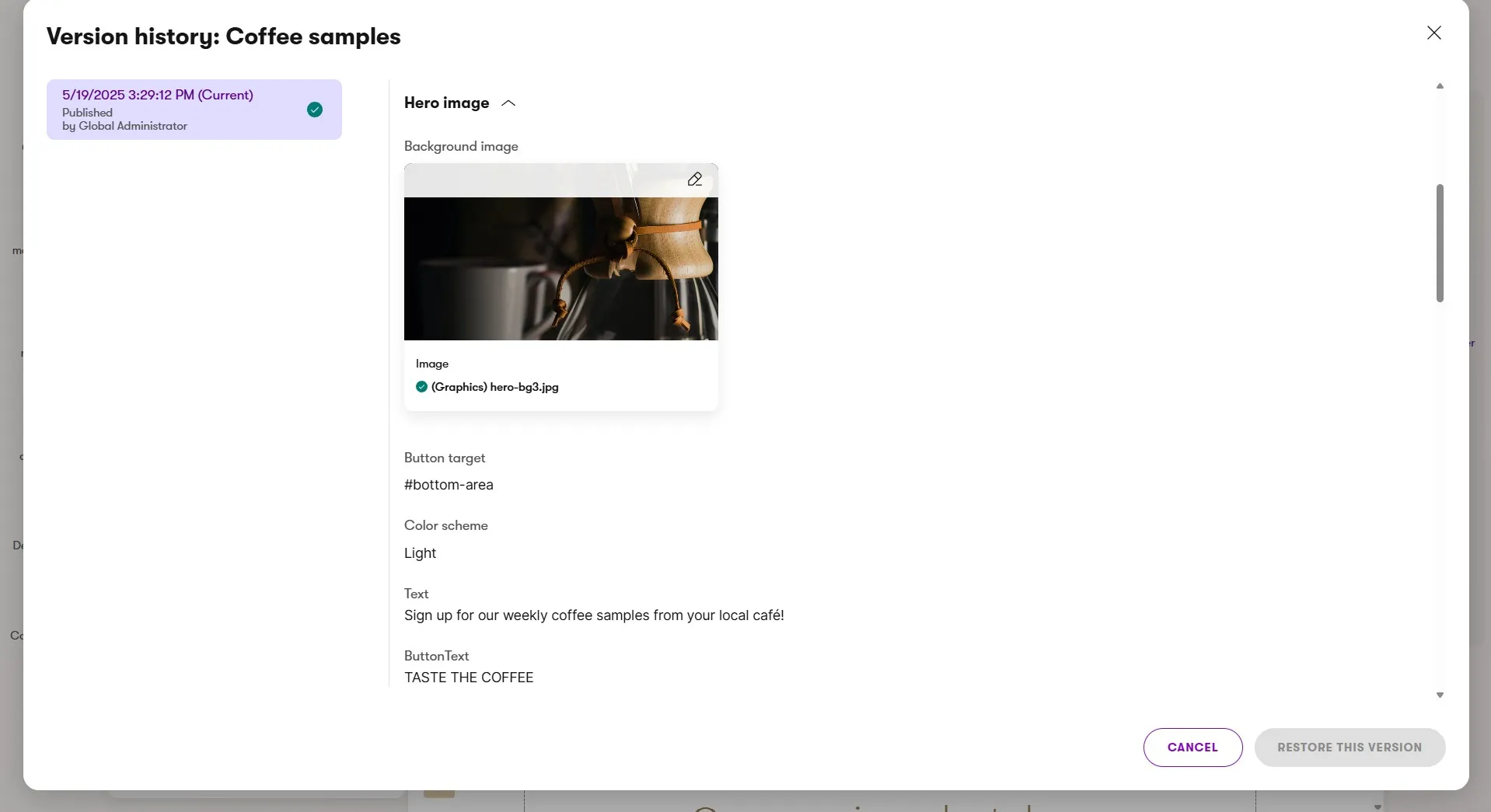Click the Button target label

coord(445,458)
